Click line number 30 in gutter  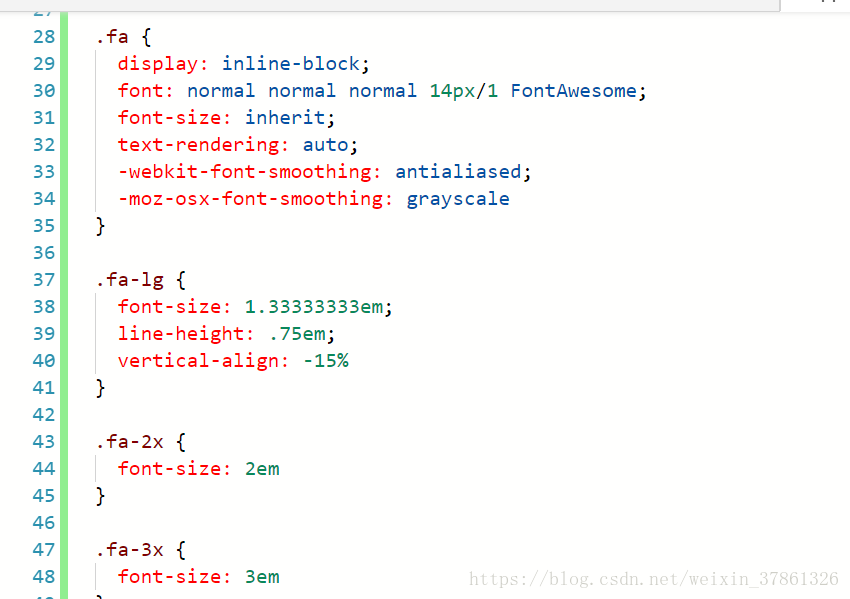[44, 91]
